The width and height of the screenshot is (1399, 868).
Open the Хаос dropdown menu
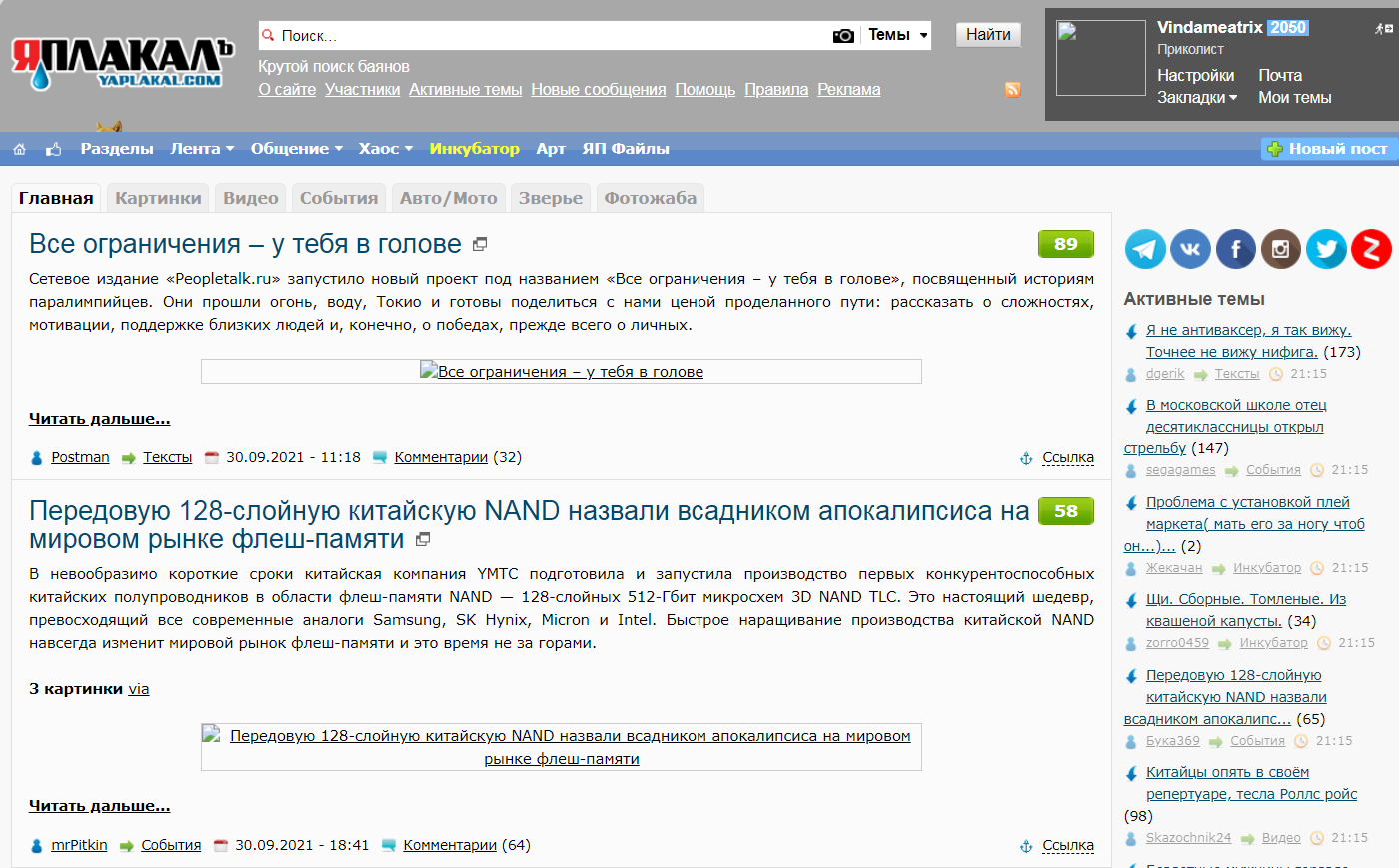[386, 149]
